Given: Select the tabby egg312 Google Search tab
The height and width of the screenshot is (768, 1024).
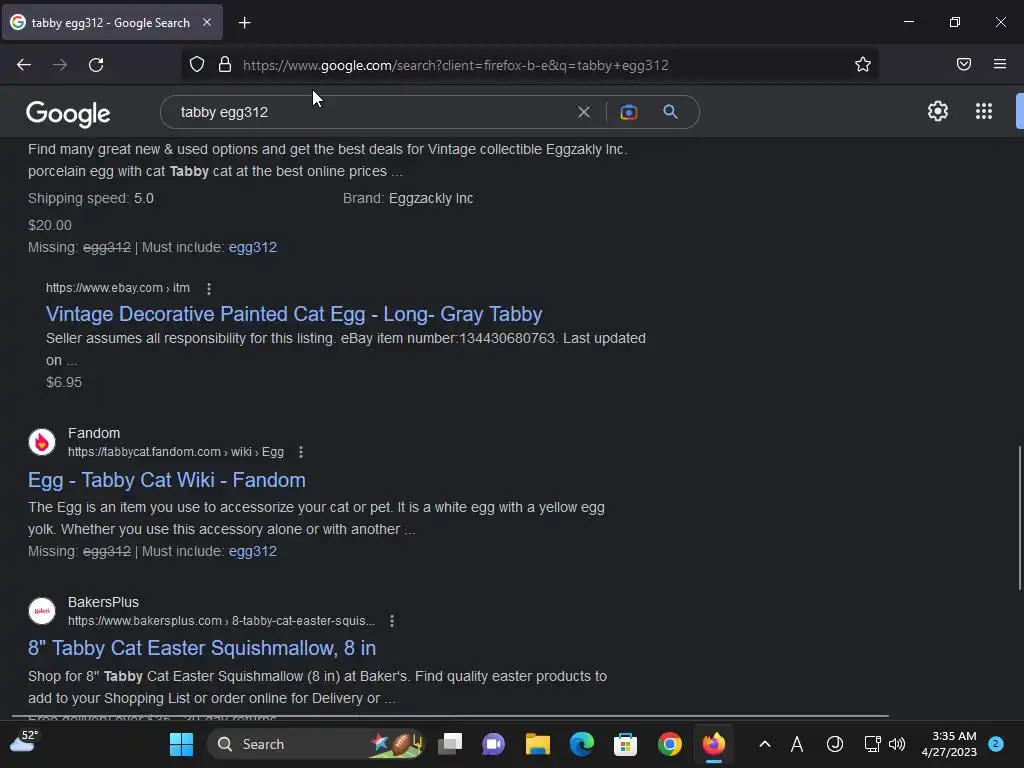Looking at the screenshot, I should click(x=111, y=23).
